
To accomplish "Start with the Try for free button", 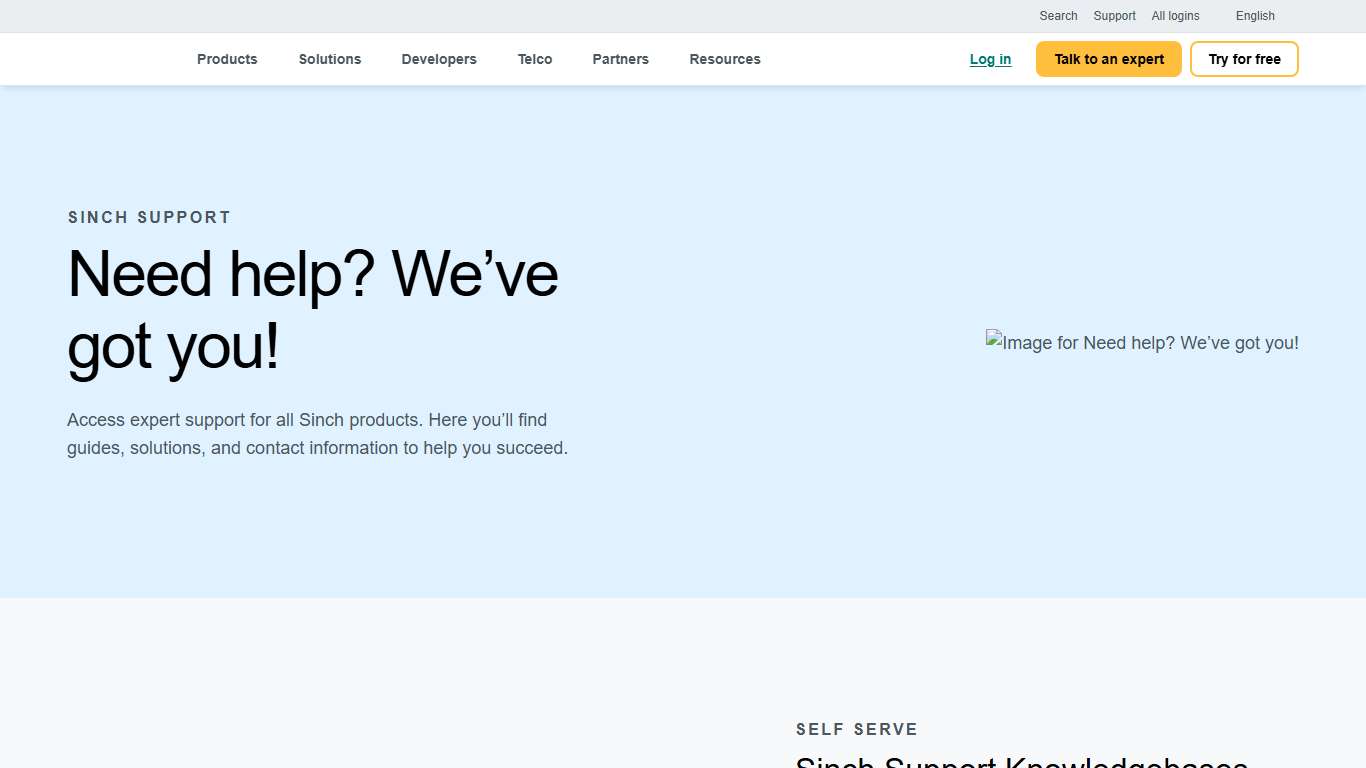I will tap(1244, 59).
